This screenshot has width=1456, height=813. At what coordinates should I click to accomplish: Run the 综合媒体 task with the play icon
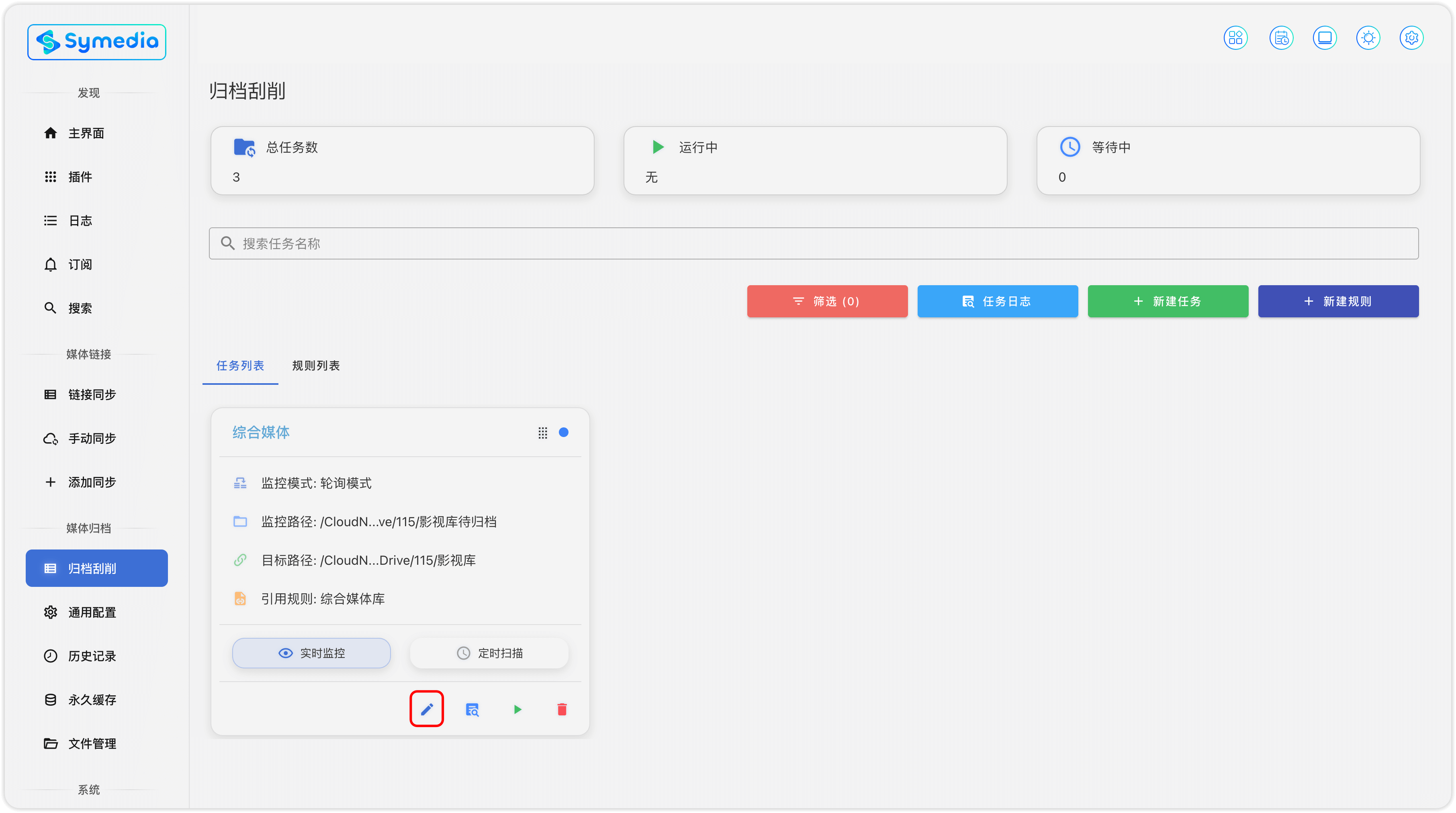coord(517,709)
